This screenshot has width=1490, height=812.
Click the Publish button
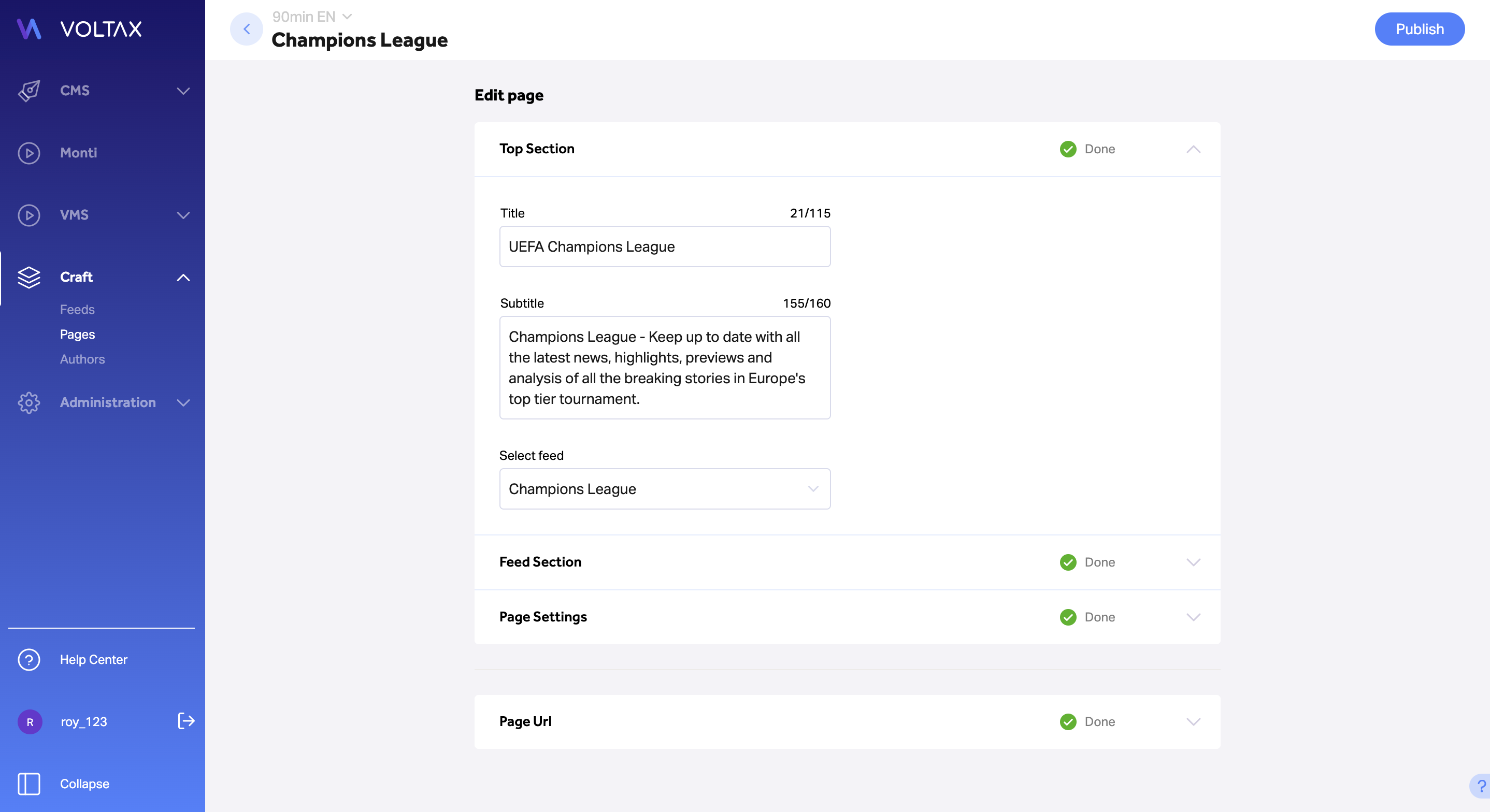[1420, 29]
